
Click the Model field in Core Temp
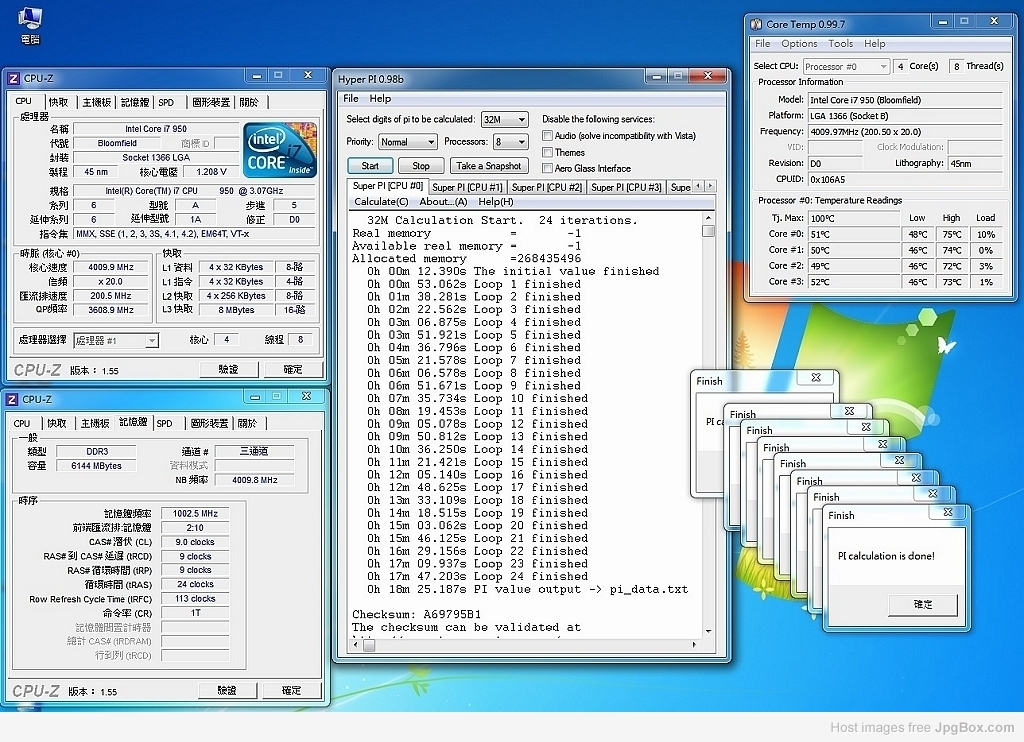904,100
